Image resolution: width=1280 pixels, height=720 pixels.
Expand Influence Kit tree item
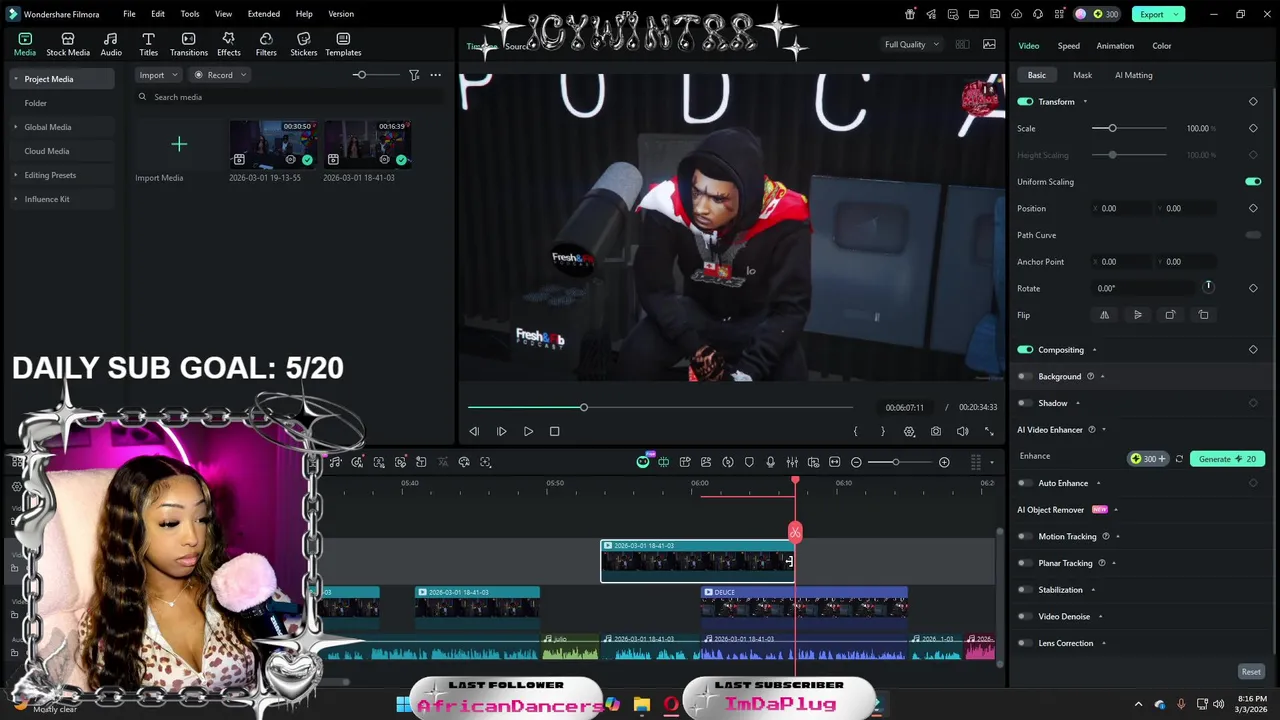click(x=15, y=199)
